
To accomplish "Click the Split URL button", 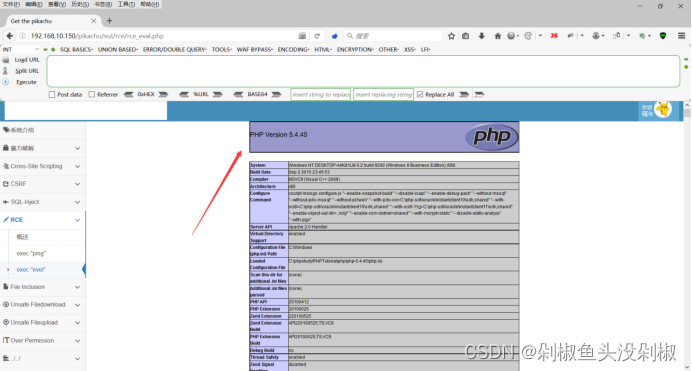I will (27, 71).
